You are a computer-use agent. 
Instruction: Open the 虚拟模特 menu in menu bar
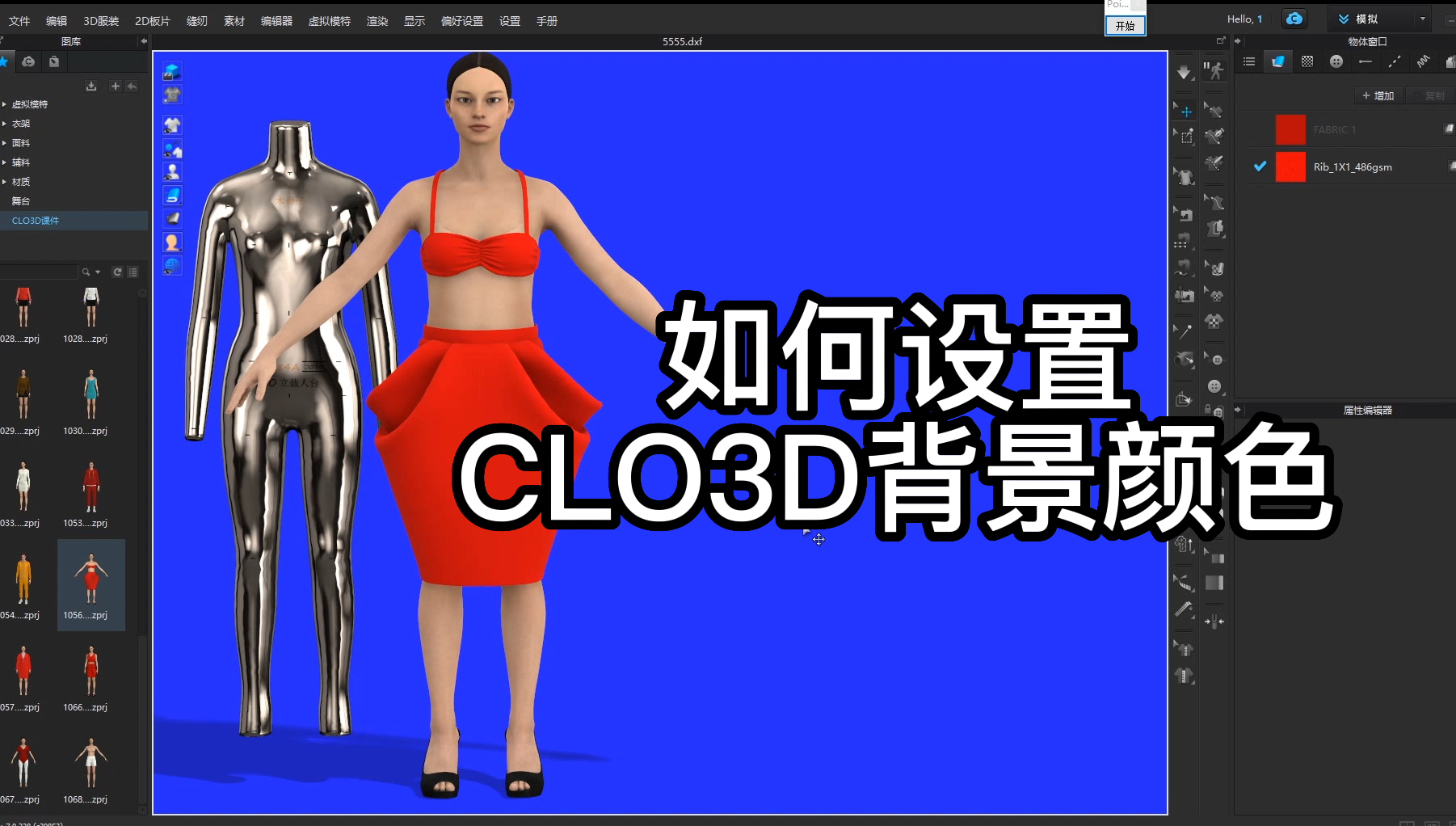pyautogui.click(x=330, y=21)
